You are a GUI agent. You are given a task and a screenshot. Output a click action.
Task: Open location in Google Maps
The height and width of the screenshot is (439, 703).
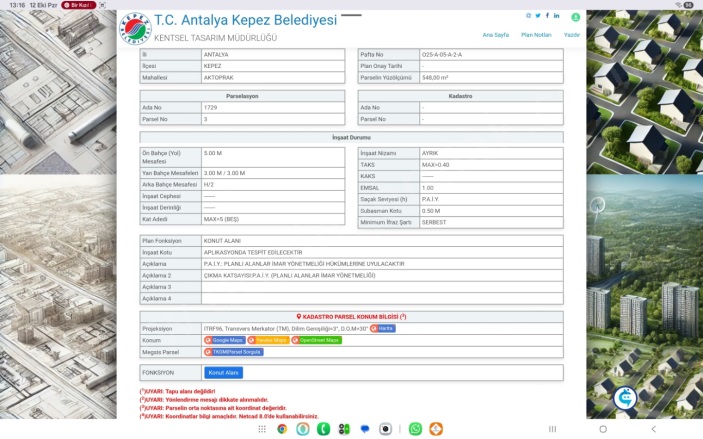click(225, 340)
